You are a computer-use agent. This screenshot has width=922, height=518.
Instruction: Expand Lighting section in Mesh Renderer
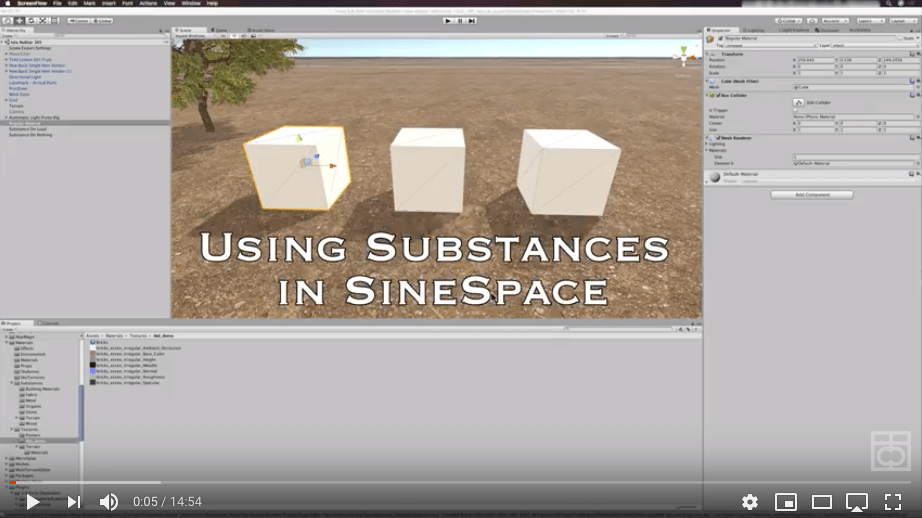point(707,144)
